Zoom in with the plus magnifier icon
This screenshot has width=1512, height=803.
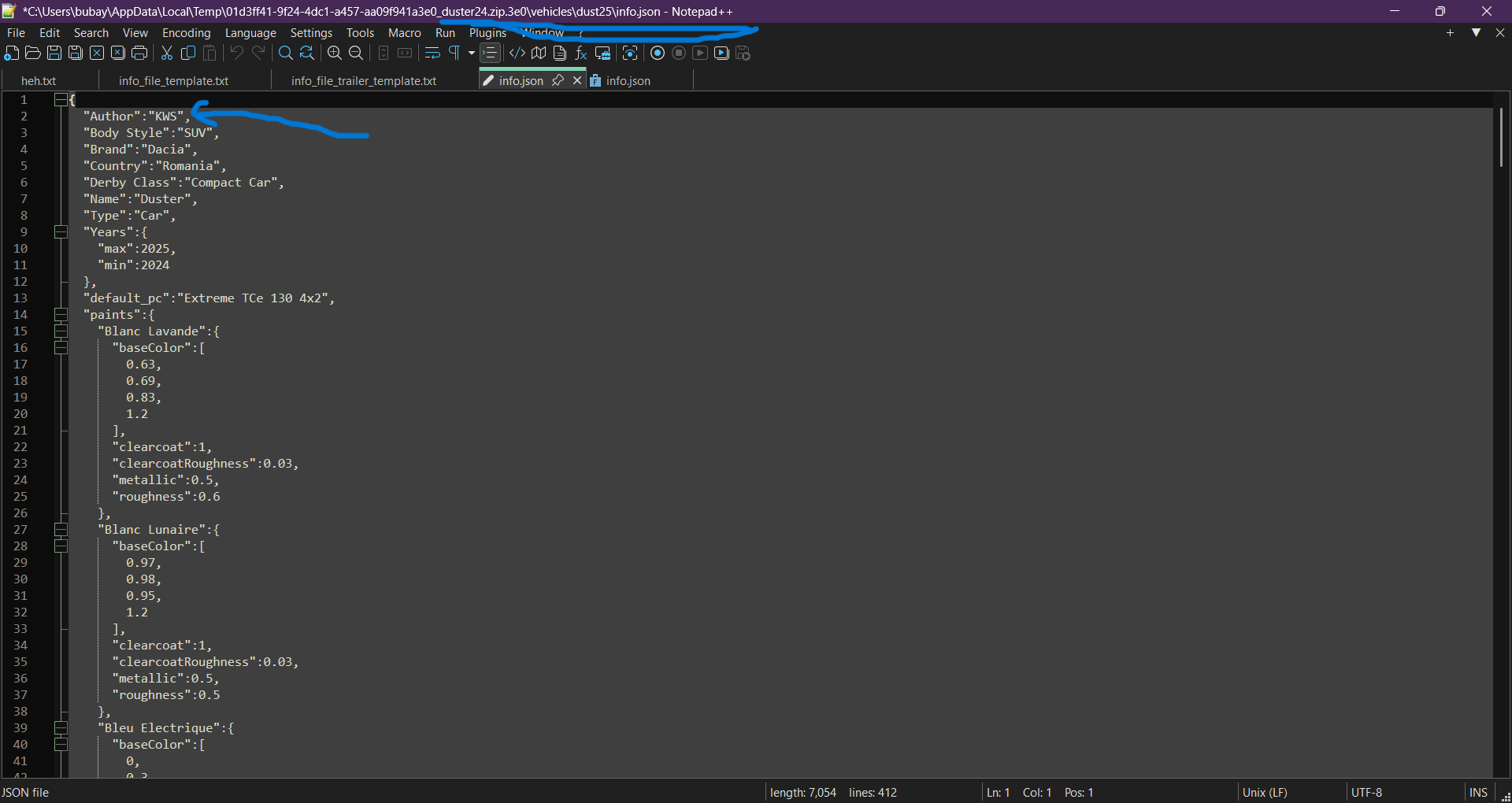pos(335,54)
